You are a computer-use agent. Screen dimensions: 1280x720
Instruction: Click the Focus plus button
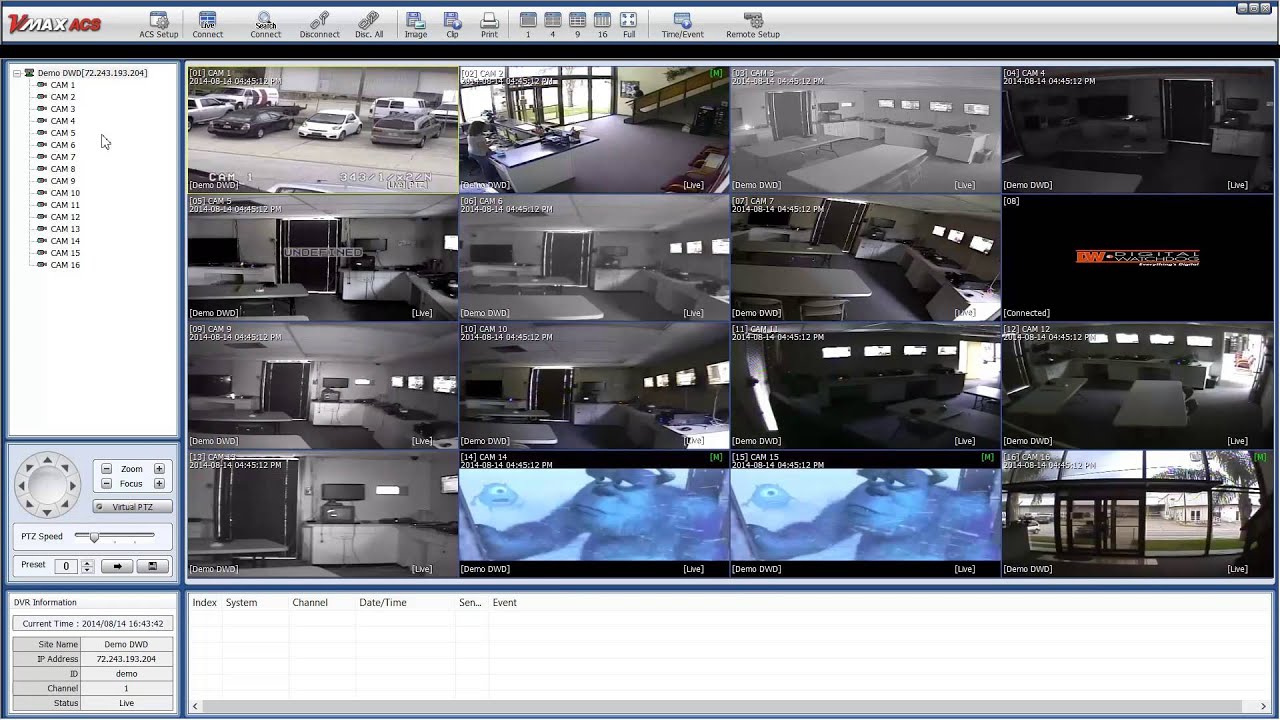click(x=159, y=484)
